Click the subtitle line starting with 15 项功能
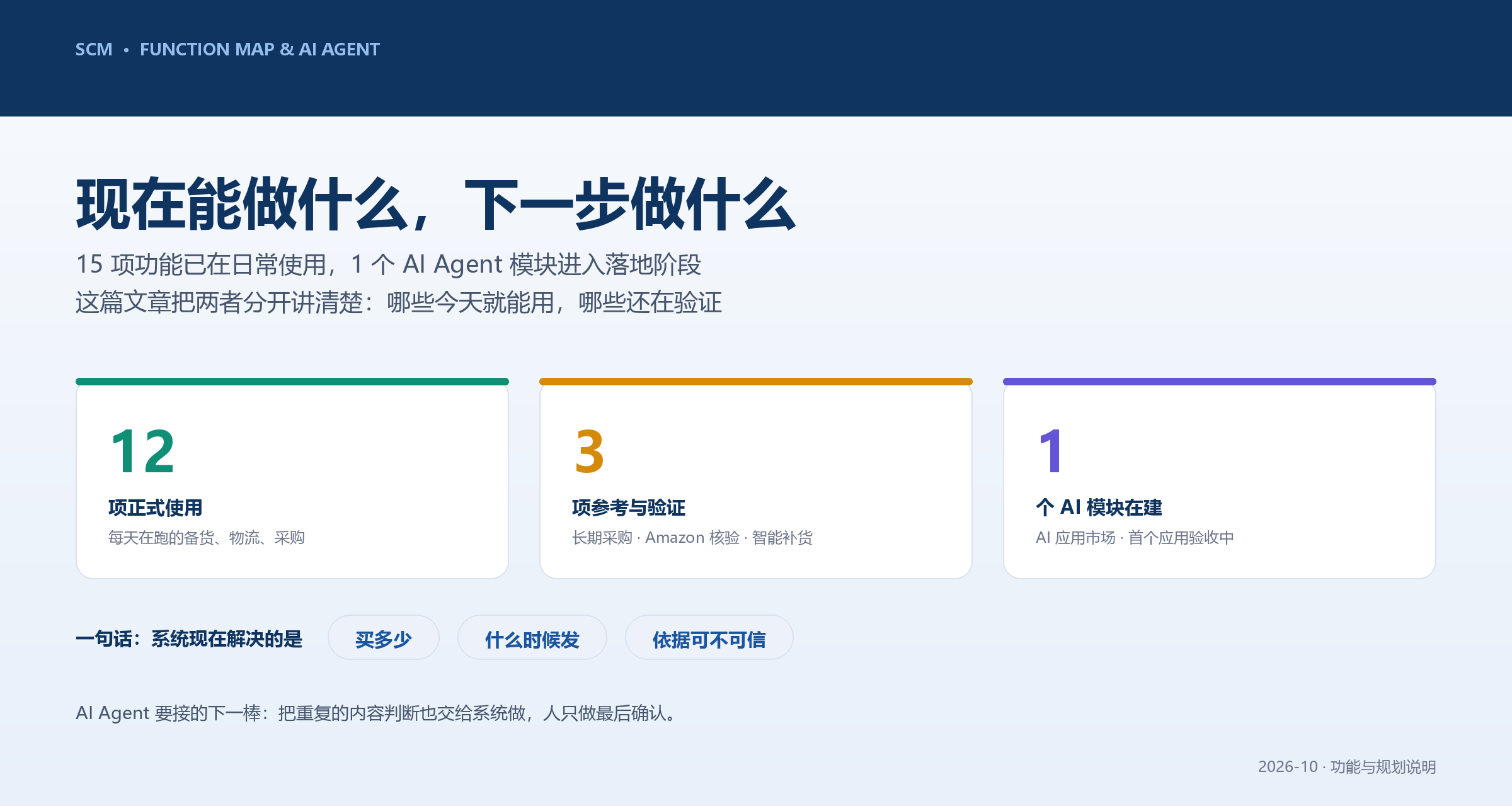This screenshot has width=1512, height=806. [389, 264]
